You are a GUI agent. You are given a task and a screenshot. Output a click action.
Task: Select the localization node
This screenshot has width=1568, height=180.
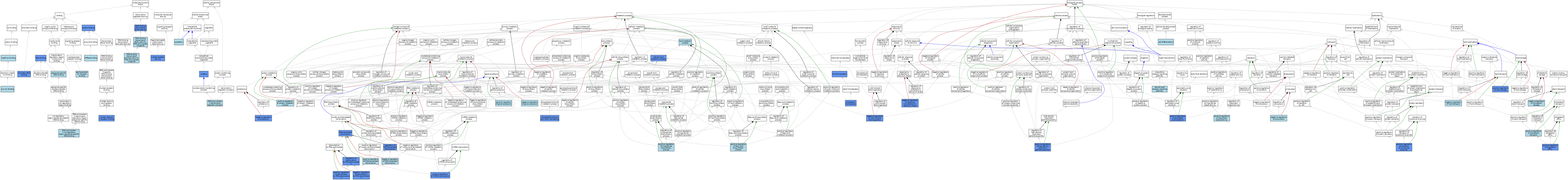pyautogui.click(x=1377, y=16)
